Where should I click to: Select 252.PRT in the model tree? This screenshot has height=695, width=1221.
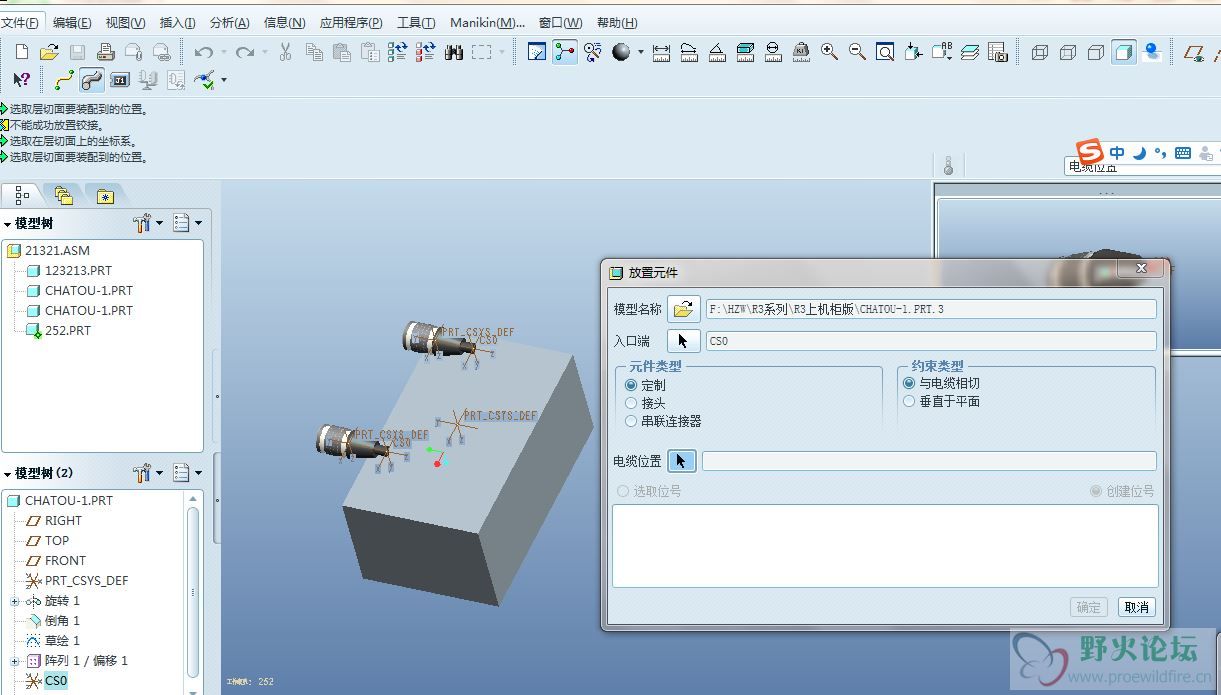[67, 330]
